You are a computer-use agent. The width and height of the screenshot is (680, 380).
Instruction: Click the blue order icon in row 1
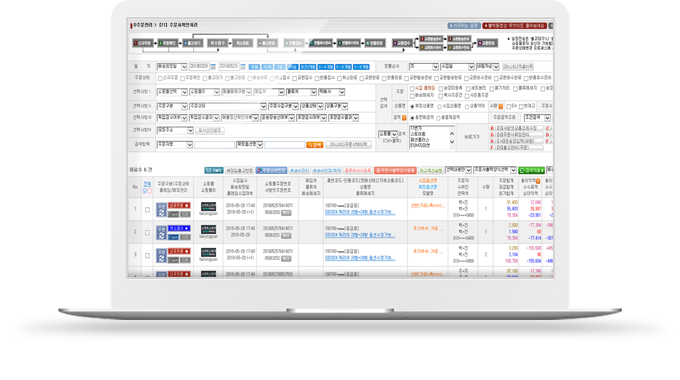pos(161,210)
